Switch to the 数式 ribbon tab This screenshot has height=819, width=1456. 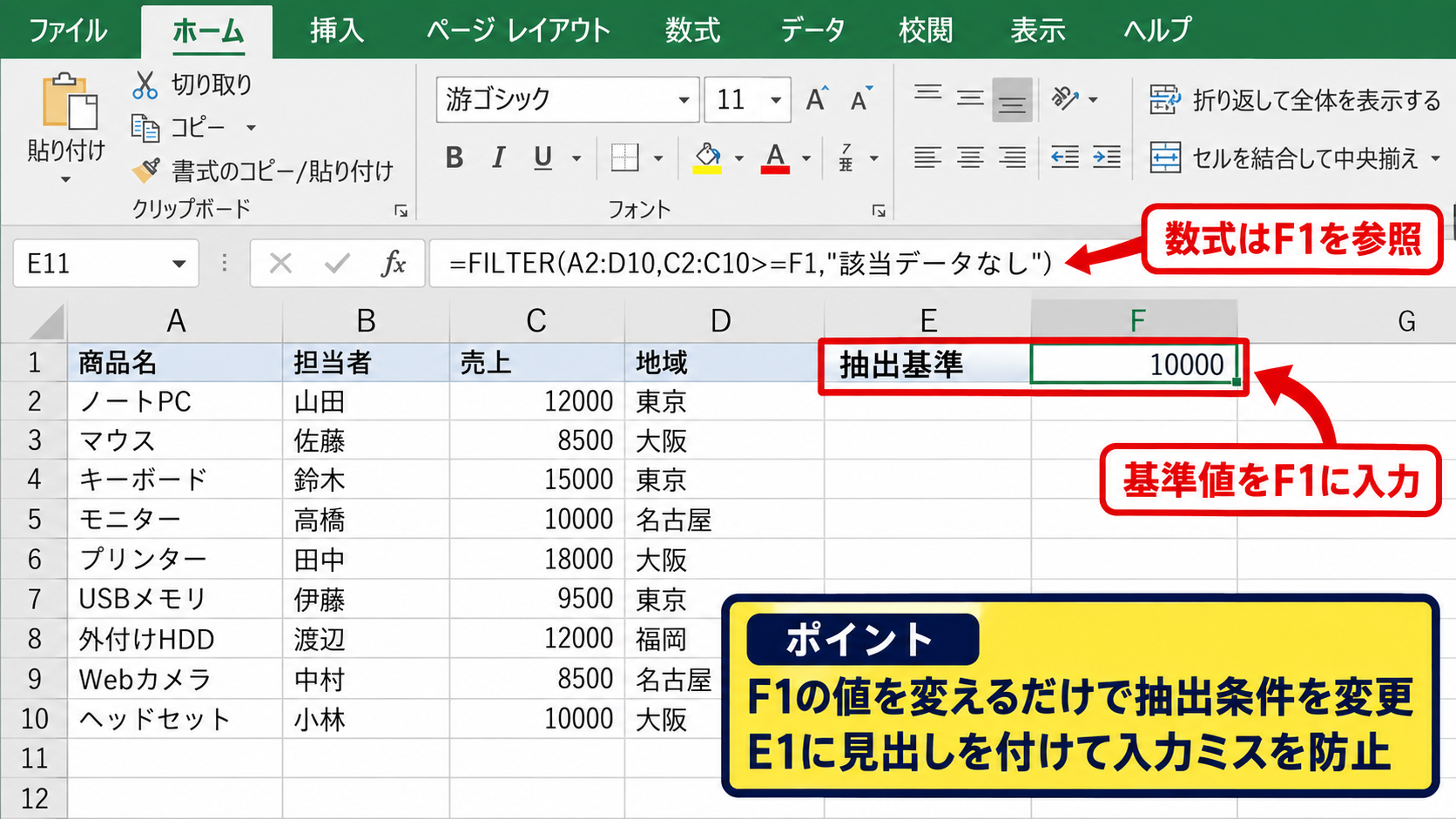pyautogui.click(x=693, y=30)
